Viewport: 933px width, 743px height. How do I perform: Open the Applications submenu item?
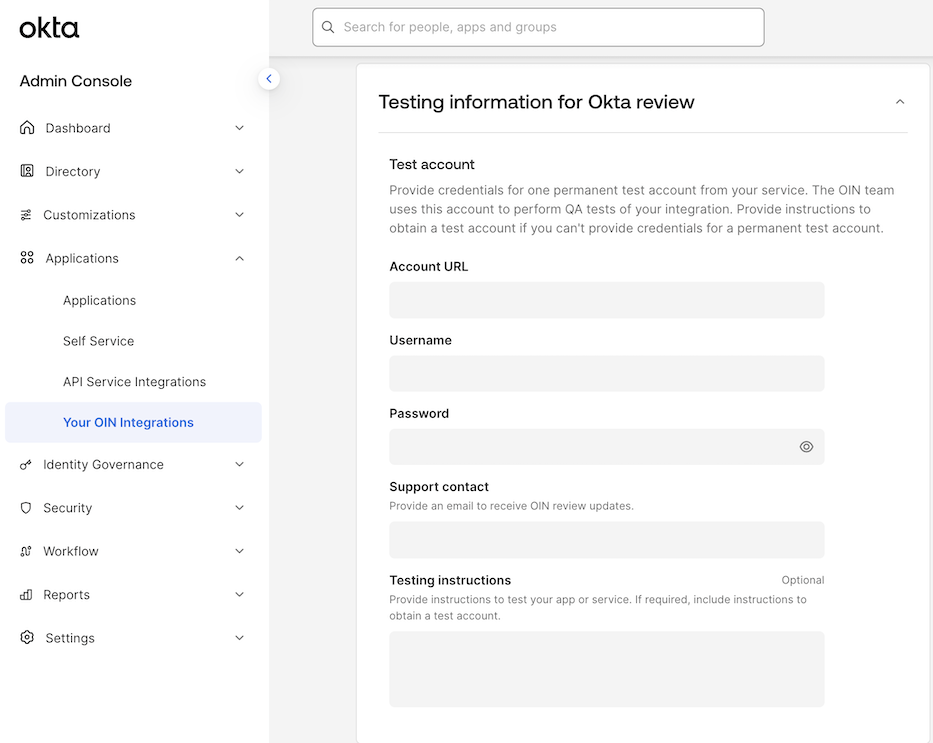pos(99,300)
